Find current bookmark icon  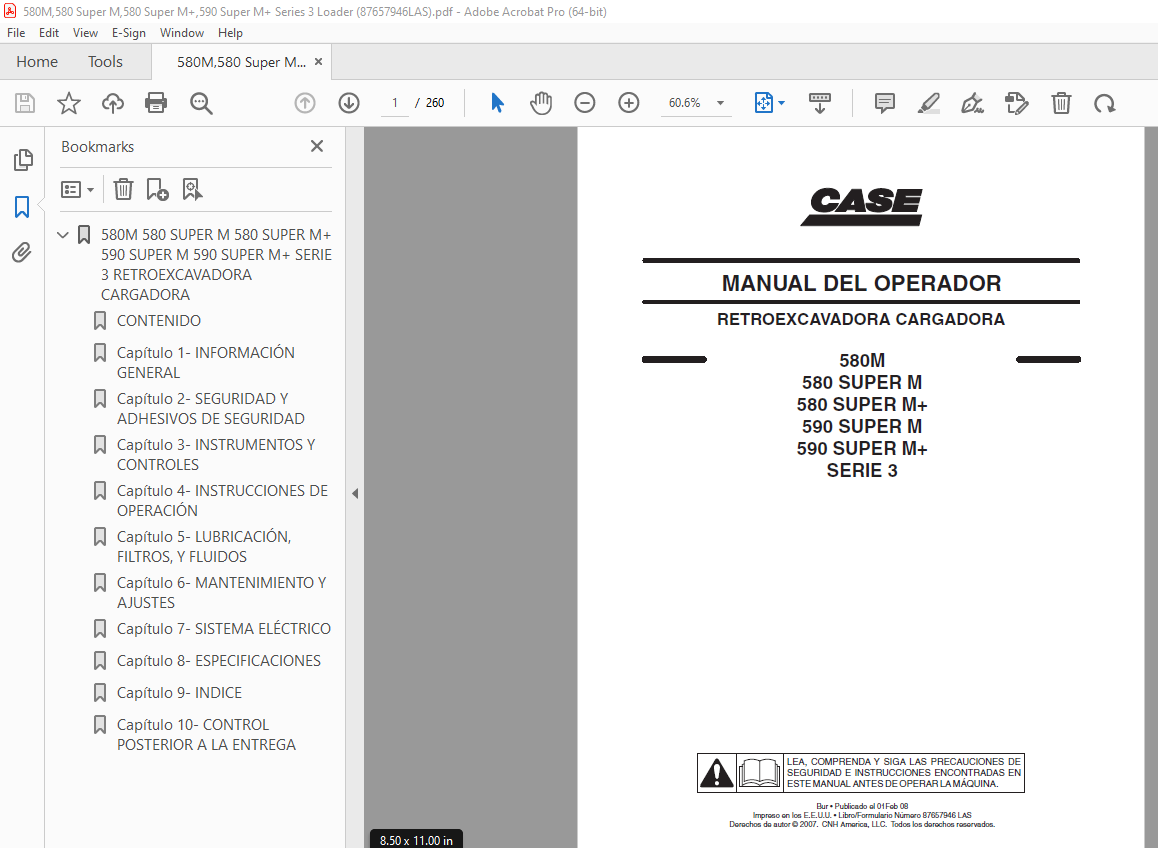tap(192, 190)
